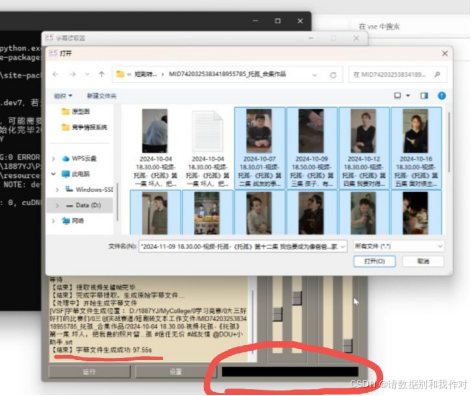Click the forward arrow in the Open dialog
471x396 pixels.
72,74
